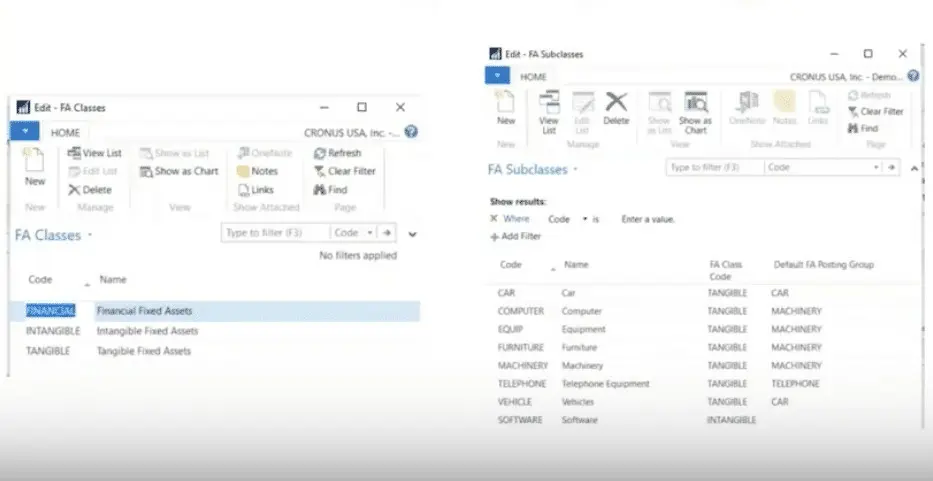Click INTANGIBLE class code in Software row
This screenshot has width=933, height=481.
coord(731,420)
